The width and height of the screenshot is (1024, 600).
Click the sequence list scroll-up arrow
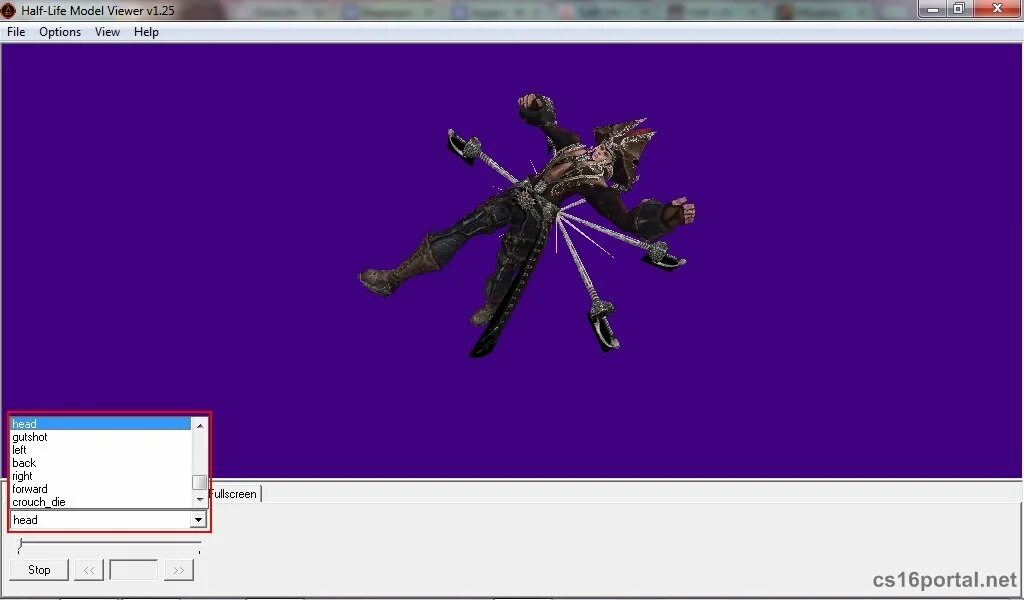coord(200,426)
